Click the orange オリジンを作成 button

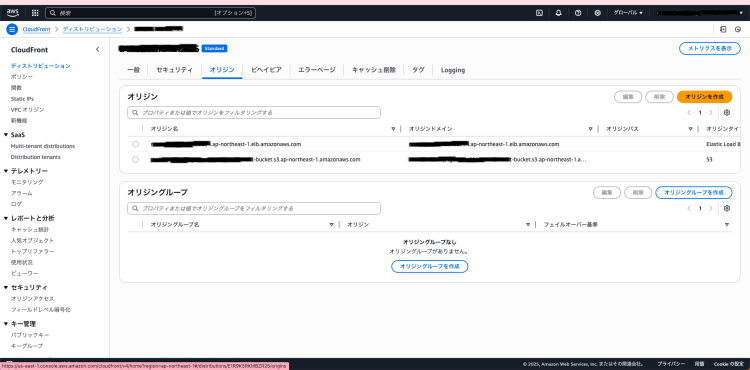[x=705, y=97]
